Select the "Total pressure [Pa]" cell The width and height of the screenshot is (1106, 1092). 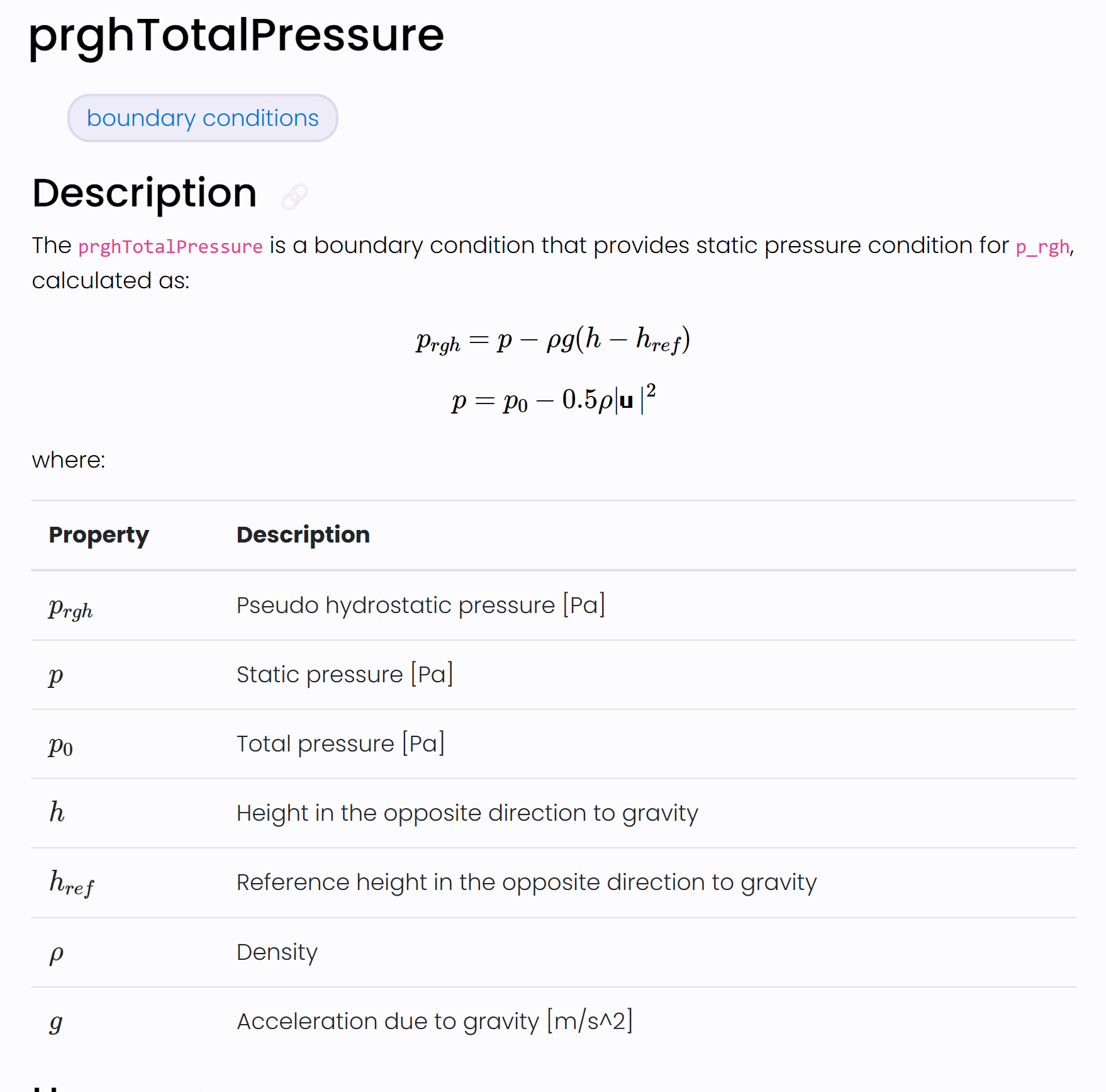click(340, 743)
